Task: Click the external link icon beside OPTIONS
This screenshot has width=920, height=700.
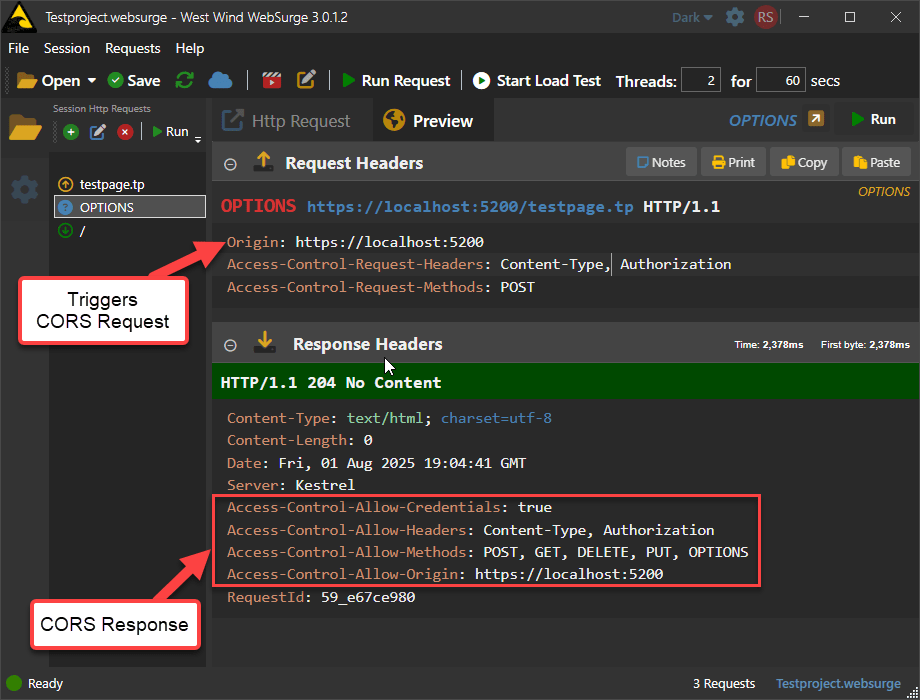Action: click(816, 120)
